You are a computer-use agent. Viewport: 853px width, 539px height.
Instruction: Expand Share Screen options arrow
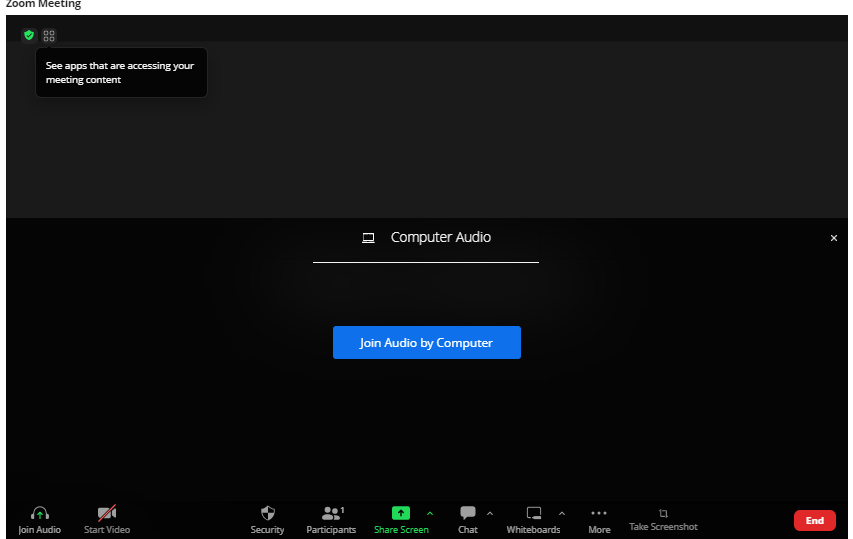[x=430, y=513]
